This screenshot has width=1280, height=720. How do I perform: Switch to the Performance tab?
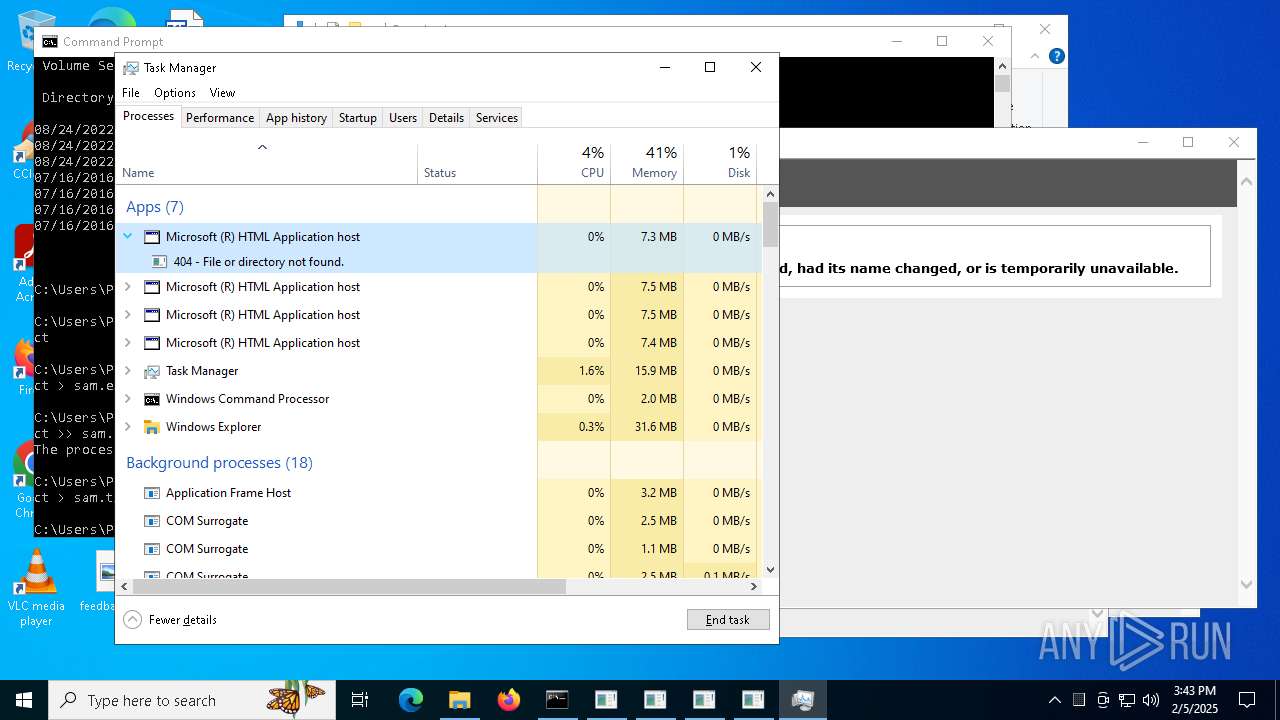pyautogui.click(x=220, y=118)
